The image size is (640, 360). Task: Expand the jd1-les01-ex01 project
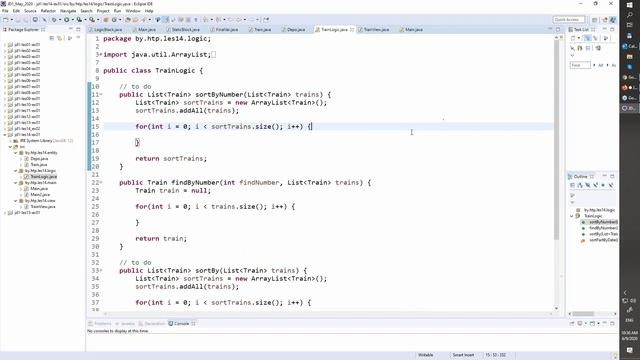pos(5,45)
